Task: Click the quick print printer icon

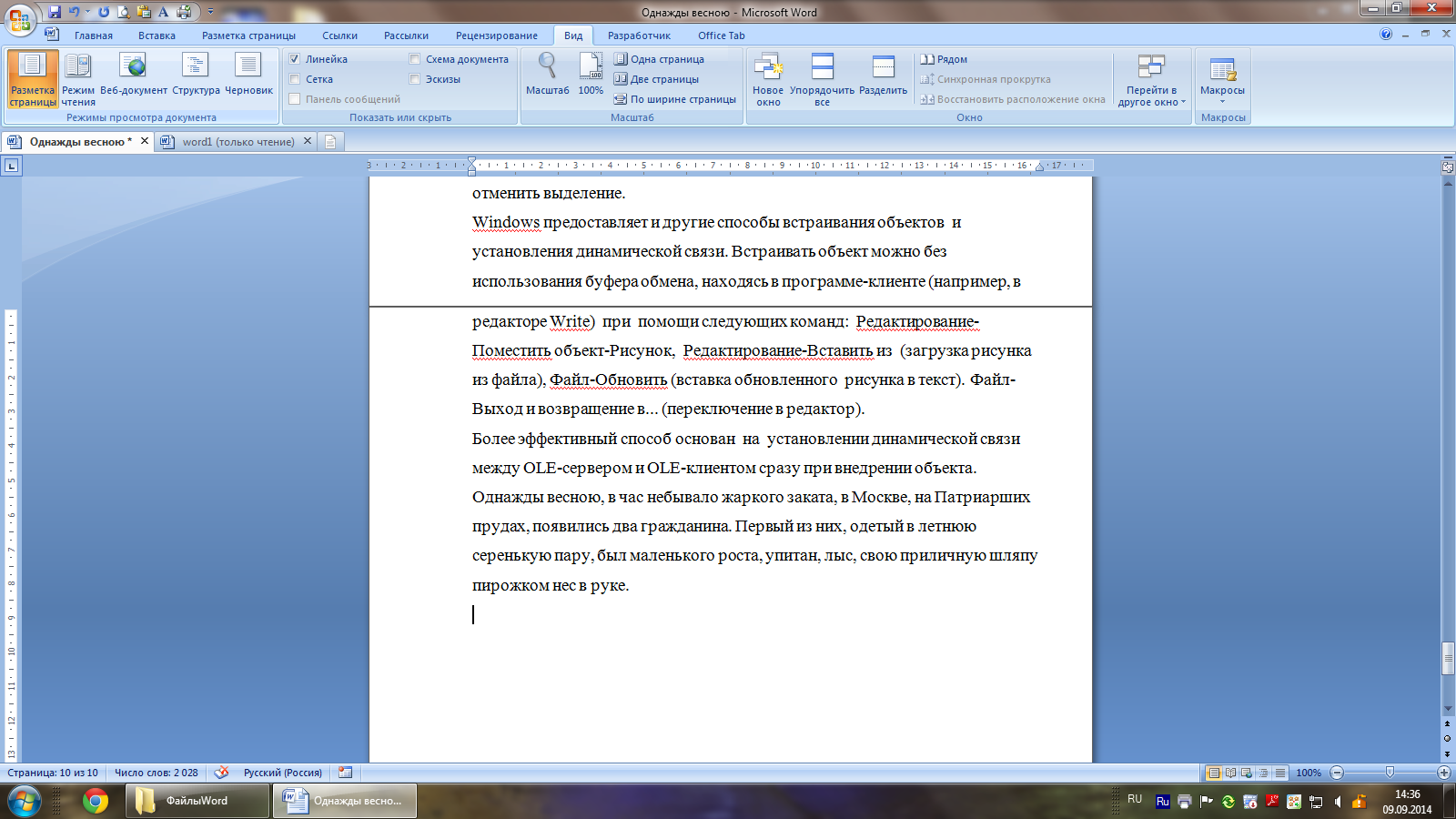Action: 185,12
